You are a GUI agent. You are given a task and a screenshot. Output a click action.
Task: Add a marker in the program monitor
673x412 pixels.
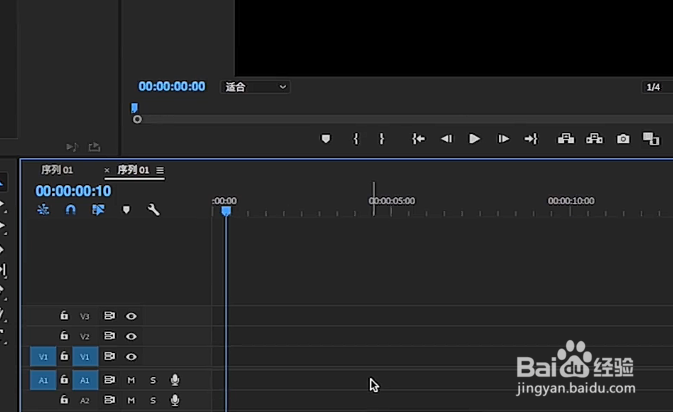(x=326, y=139)
